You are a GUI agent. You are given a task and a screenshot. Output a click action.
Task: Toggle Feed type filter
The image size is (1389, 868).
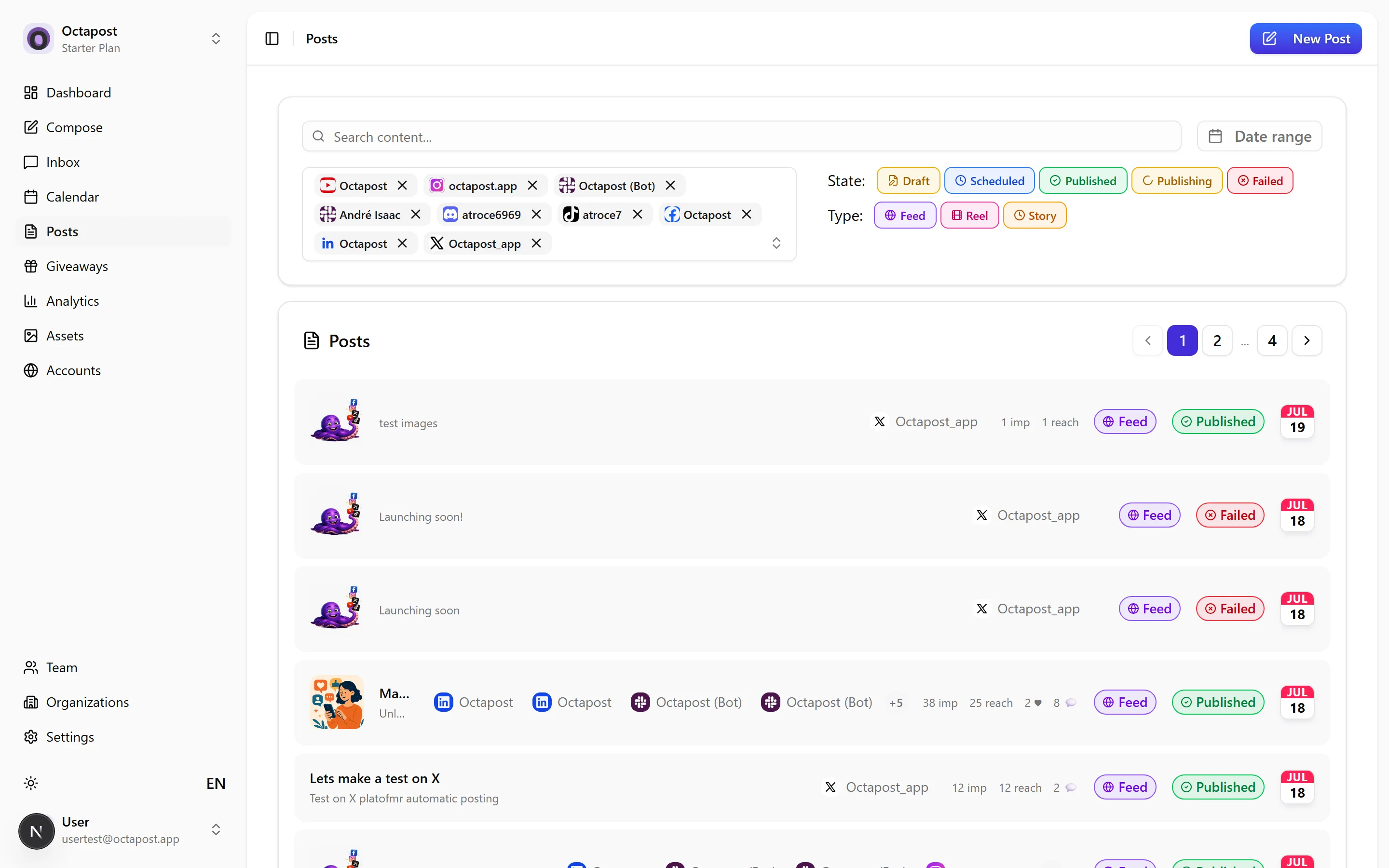click(905, 215)
